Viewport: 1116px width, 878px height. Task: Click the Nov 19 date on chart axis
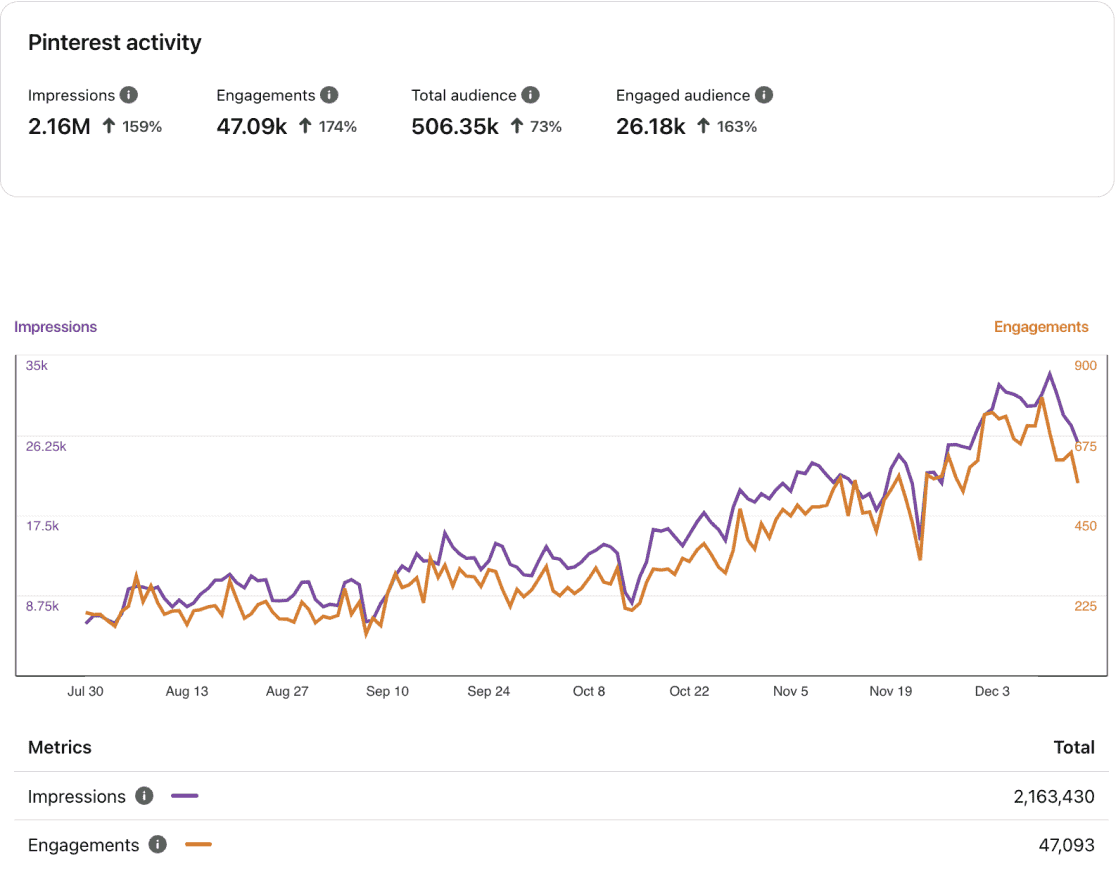click(x=890, y=691)
